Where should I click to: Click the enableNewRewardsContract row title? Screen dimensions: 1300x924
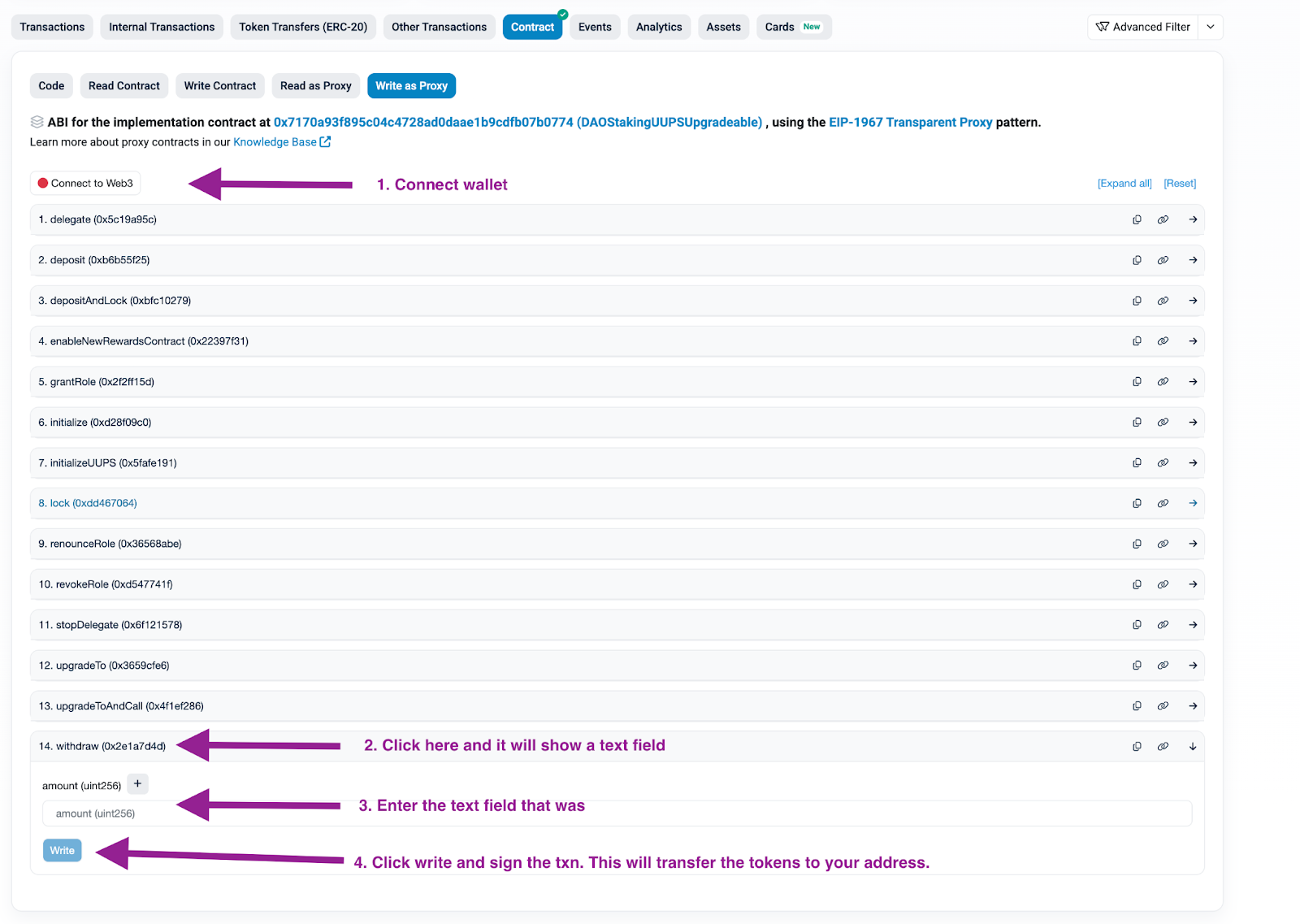click(143, 341)
